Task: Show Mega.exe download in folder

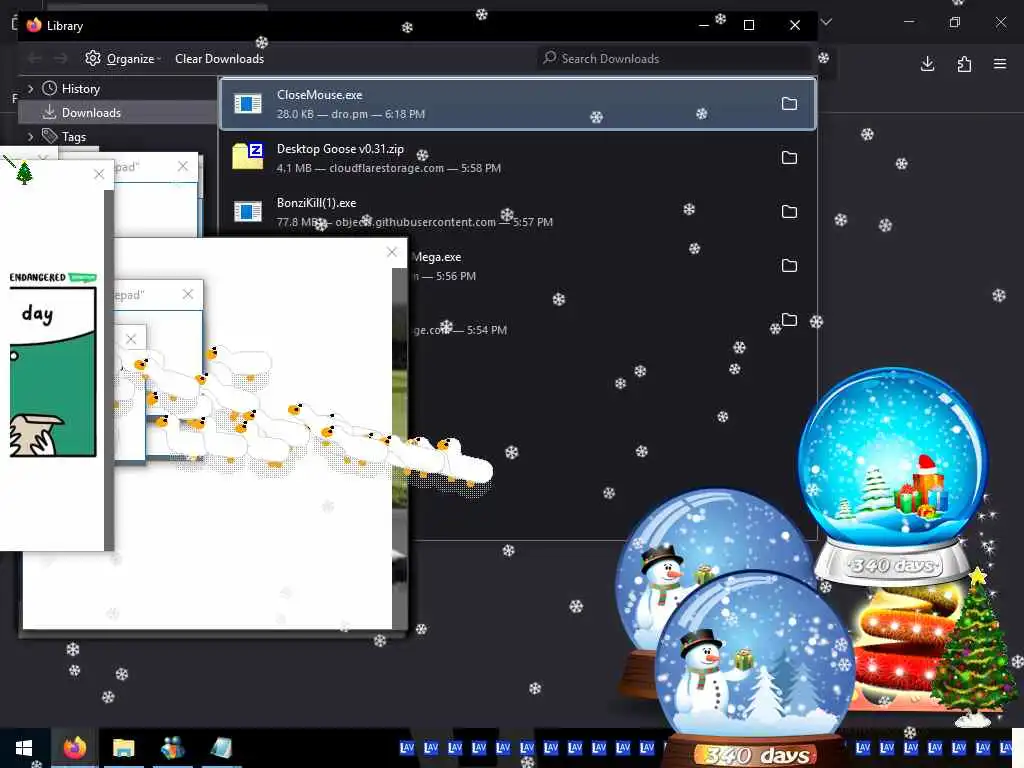Action: pyautogui.click(x=789, y=266)
